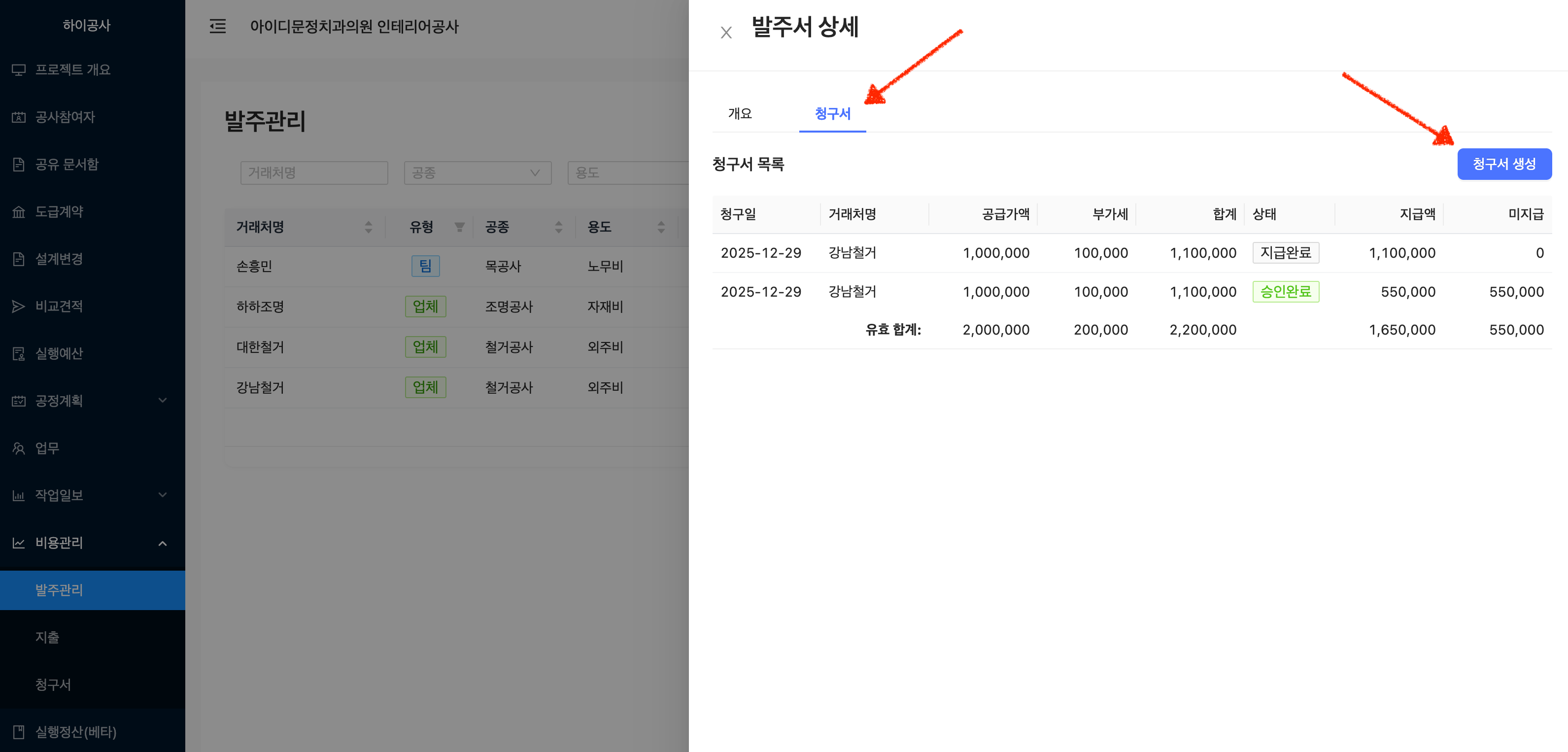Screen dimensions: 1568x752
Task: Sort by 거래처명 column arrows
Action: 368,227
